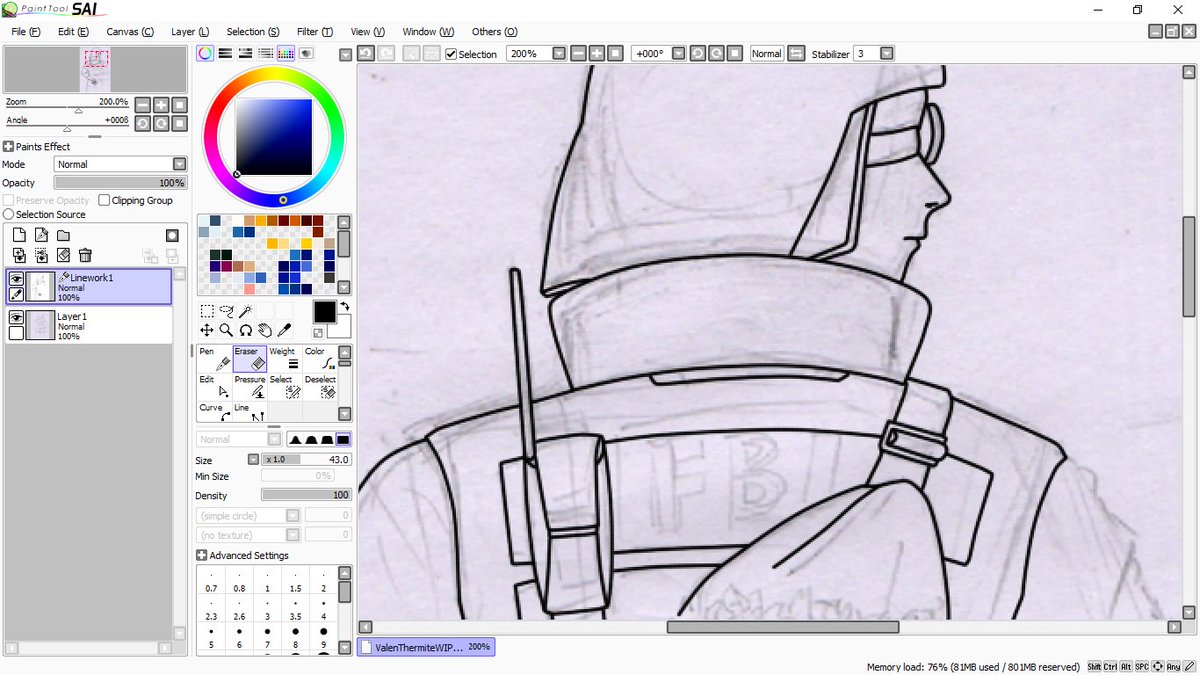Click the black foreground color swatch

coord(325,312)
